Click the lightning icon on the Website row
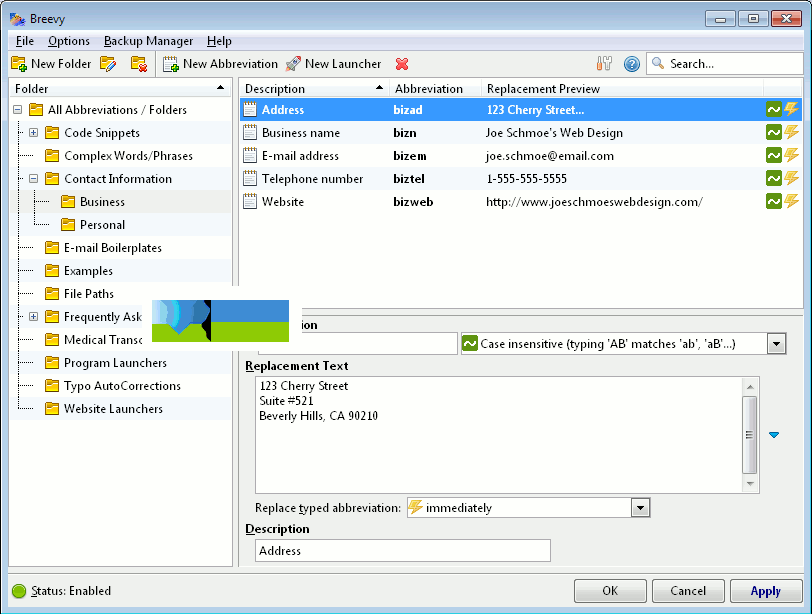The height and width of the screenshot is (614, 812). coord(791,201)
